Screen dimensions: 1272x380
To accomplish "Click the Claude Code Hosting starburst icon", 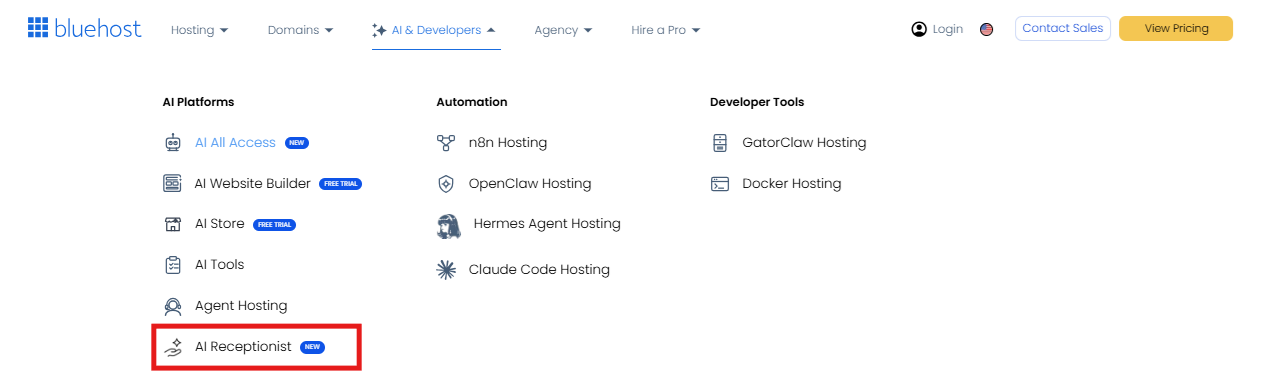I will tap(446, 270).
